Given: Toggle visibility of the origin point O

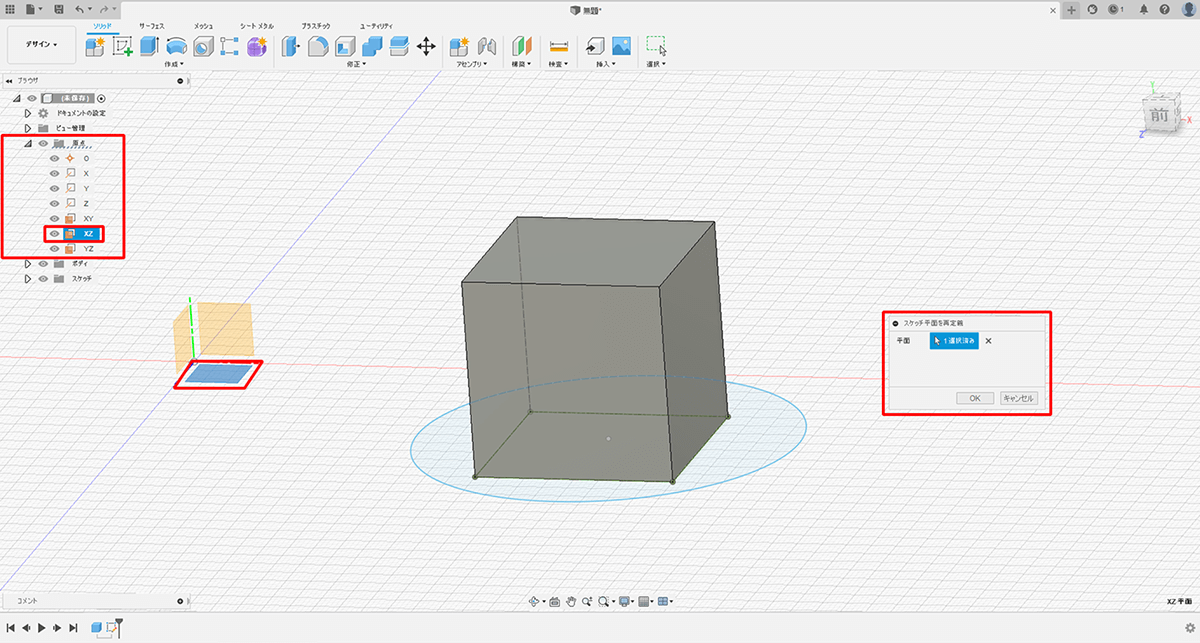Looking at the screenshot, I should [55, 158].
